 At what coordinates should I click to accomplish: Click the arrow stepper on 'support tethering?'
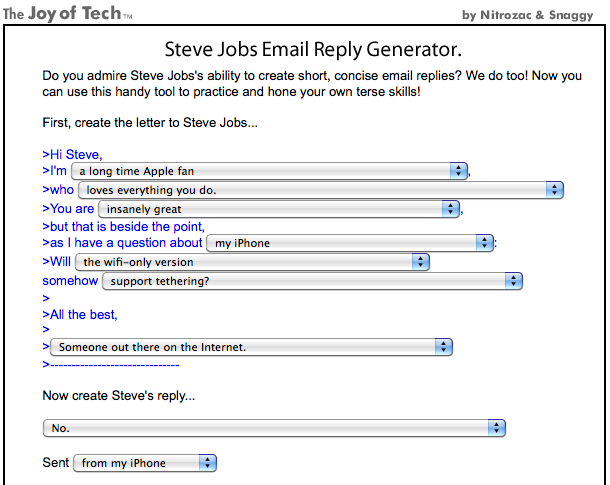(x=514, y=281)
